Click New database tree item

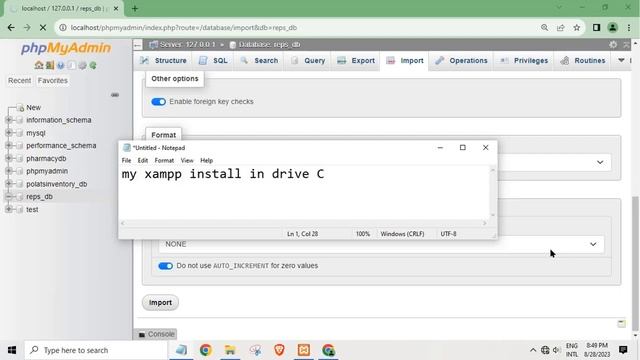(x=33, y=107)
